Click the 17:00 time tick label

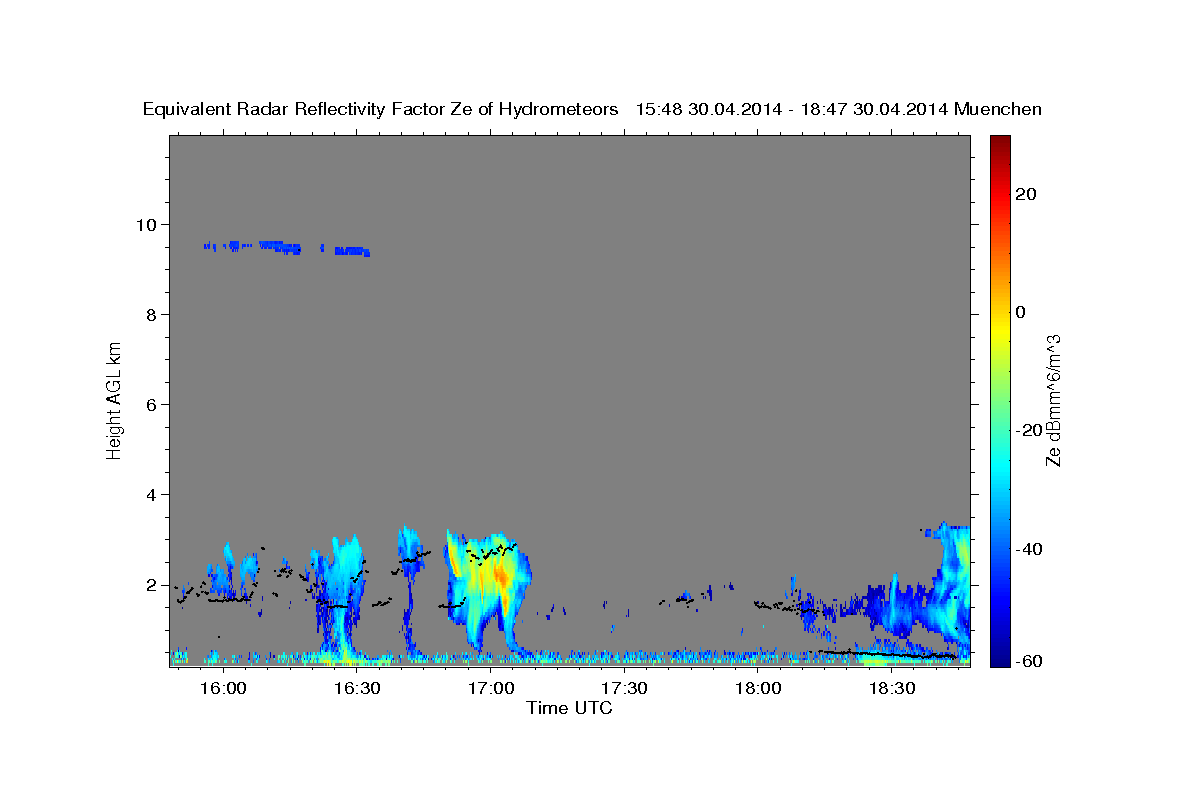[491, 688]
